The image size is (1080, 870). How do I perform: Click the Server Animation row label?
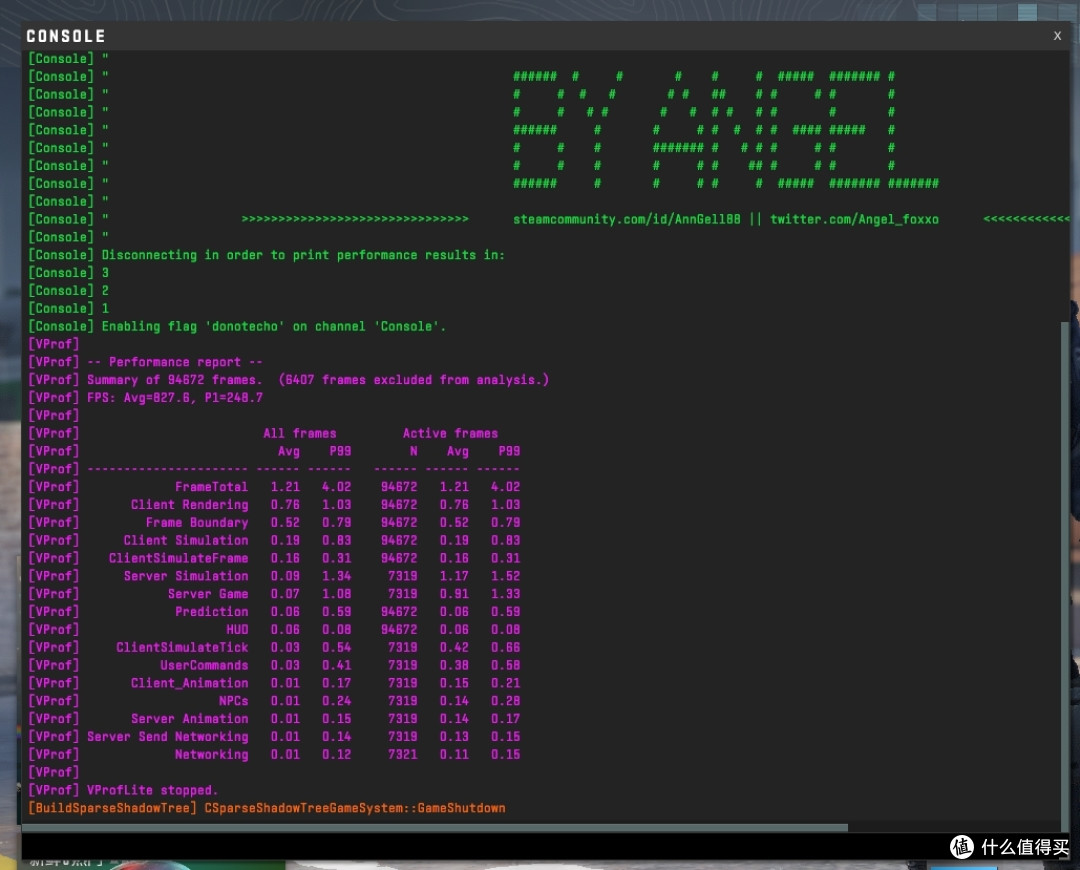[189, 718]
